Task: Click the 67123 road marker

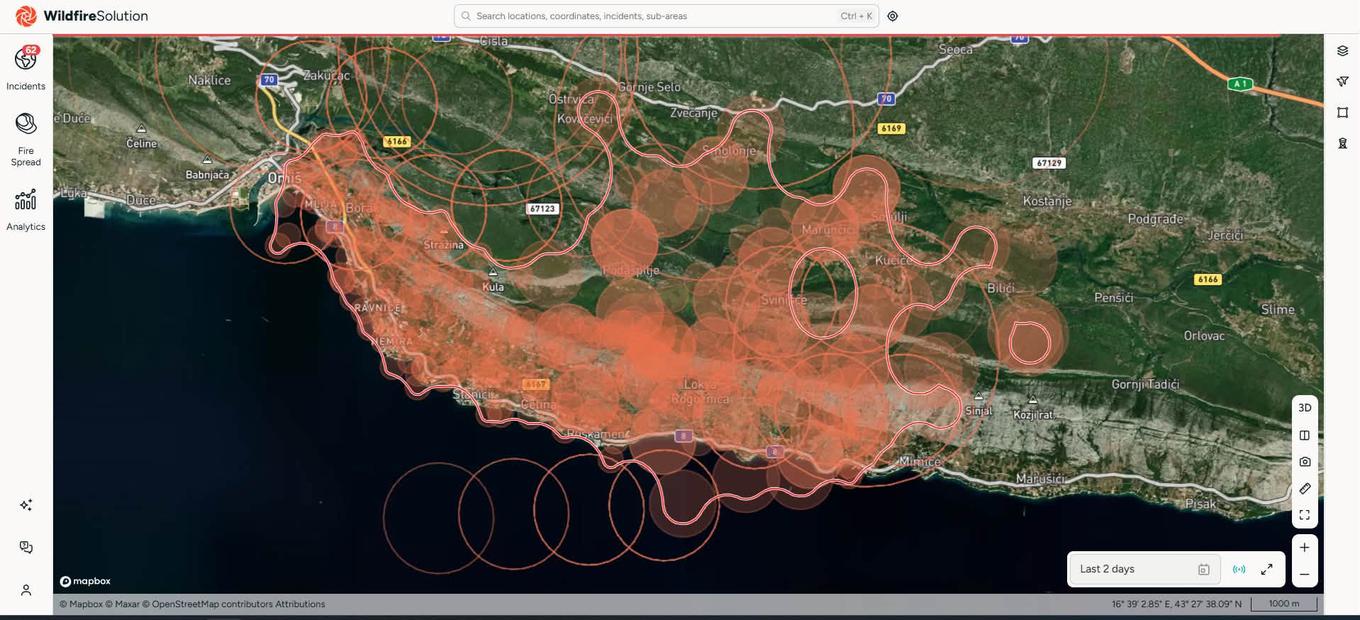Action: pyautogui.click(x=542, y=209)
